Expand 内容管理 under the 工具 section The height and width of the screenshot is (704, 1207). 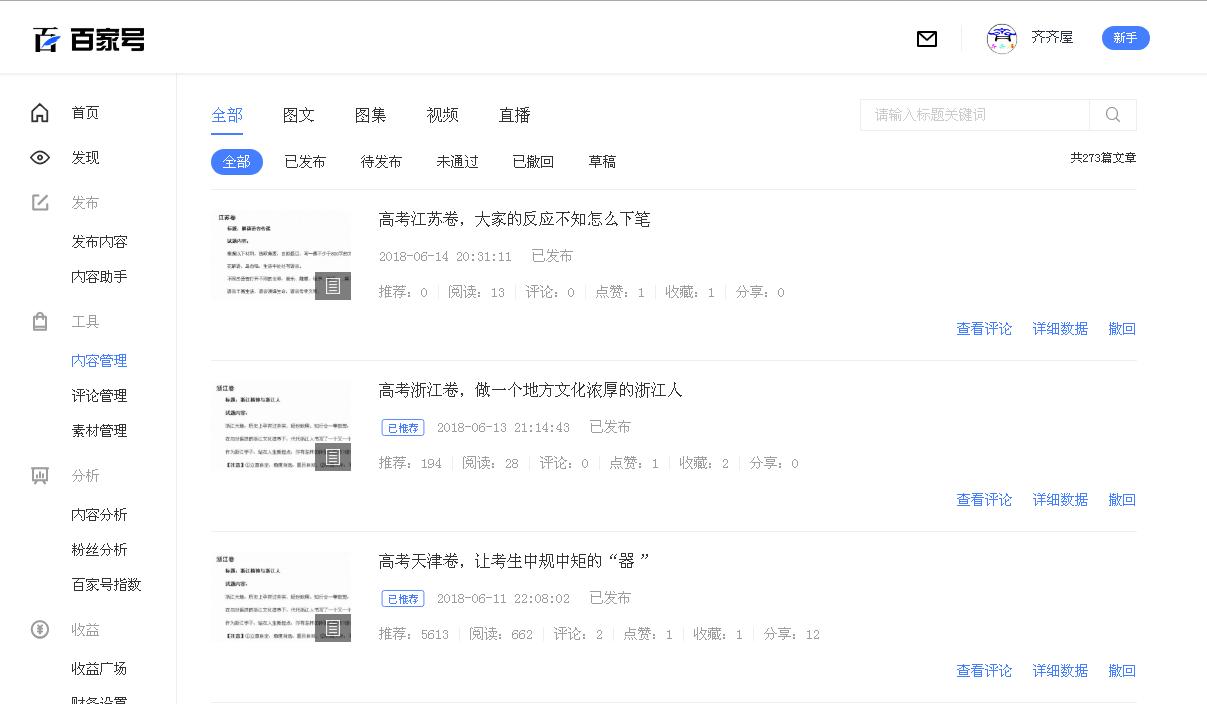(99, 360)
